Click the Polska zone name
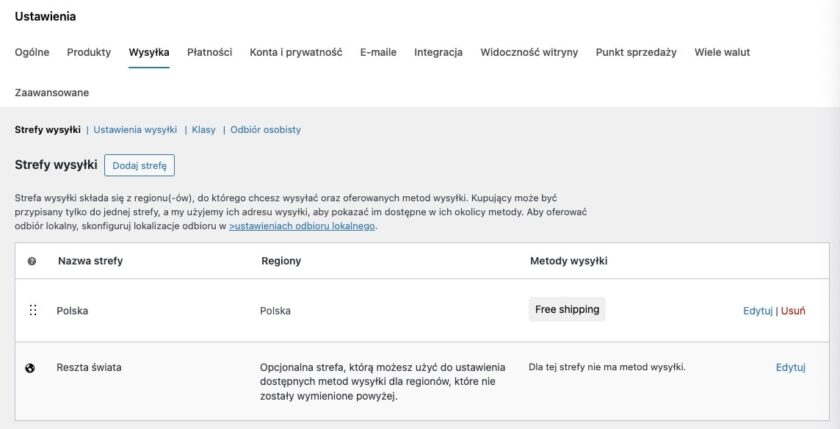 (x=72, y=311)
